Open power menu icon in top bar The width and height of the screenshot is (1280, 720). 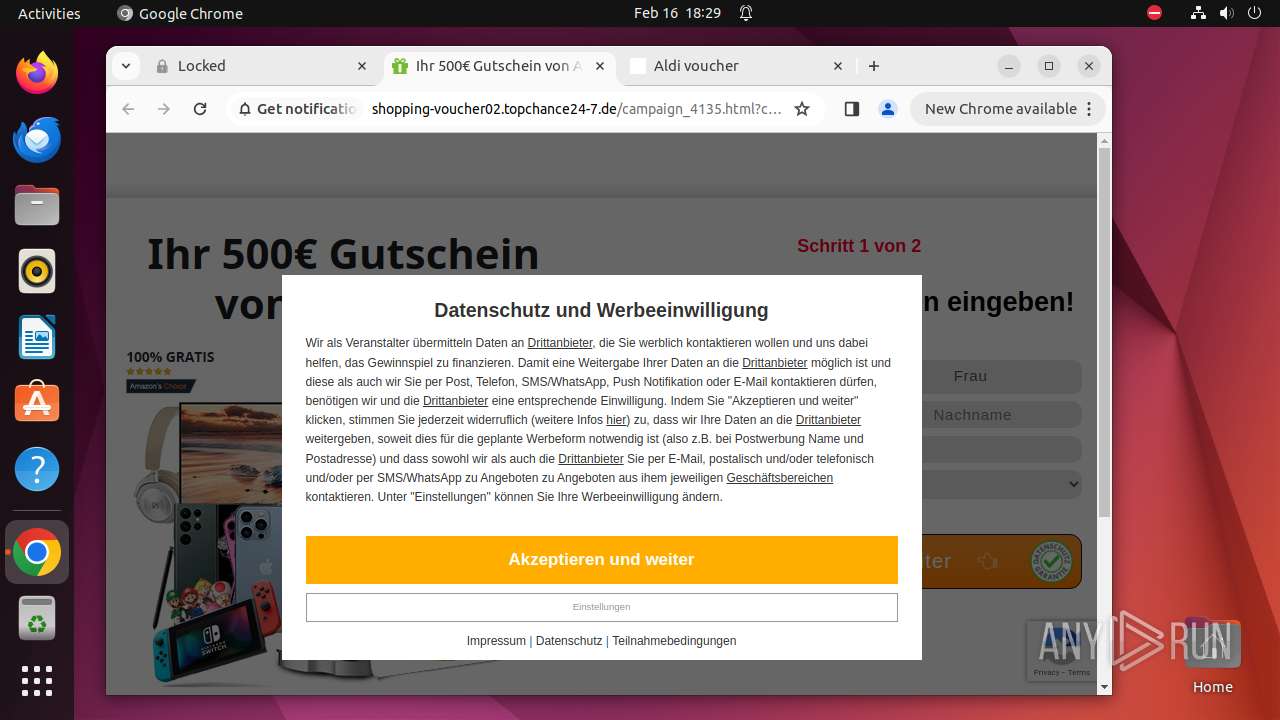1254,13
